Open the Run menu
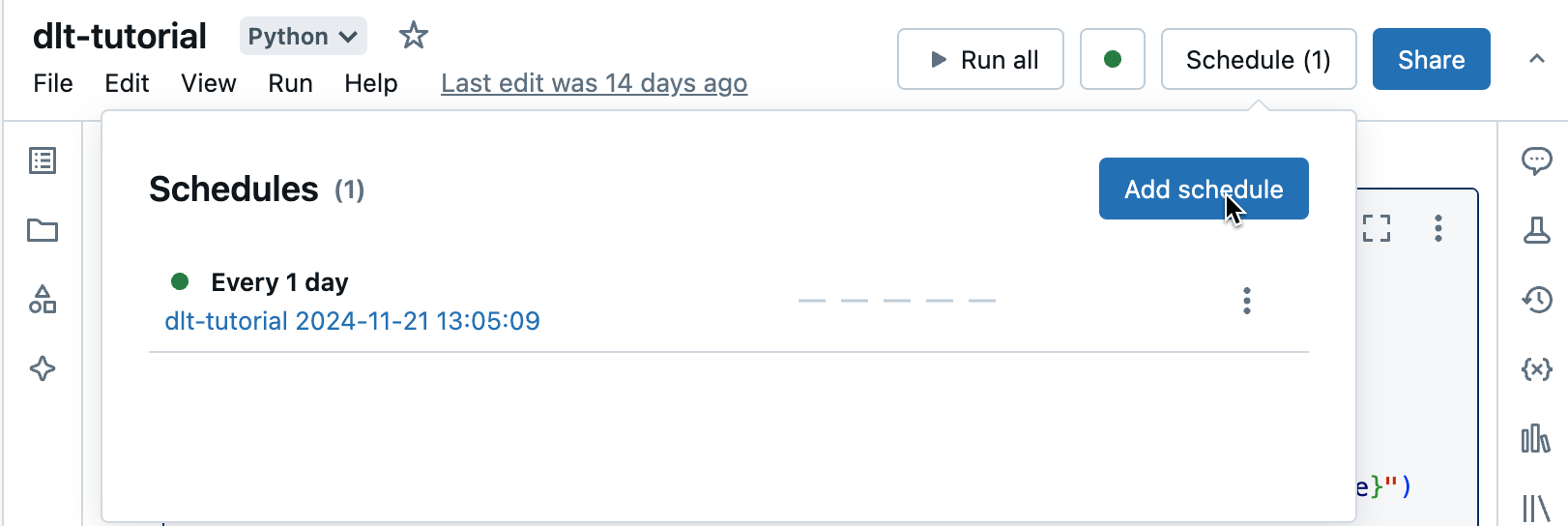 click(290, 83)
